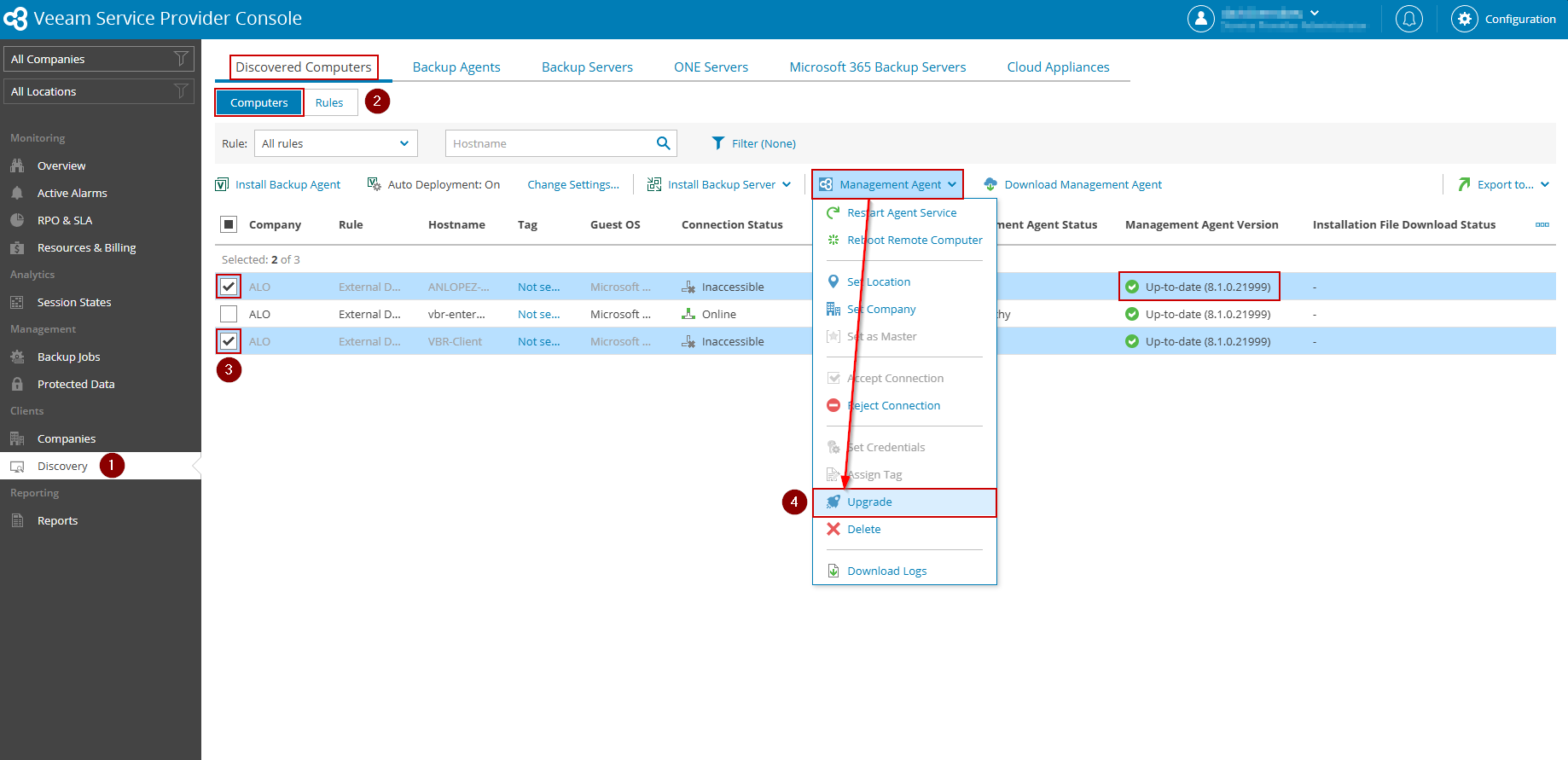Click the hostname search magnifier icon

[x=663, y=143]
